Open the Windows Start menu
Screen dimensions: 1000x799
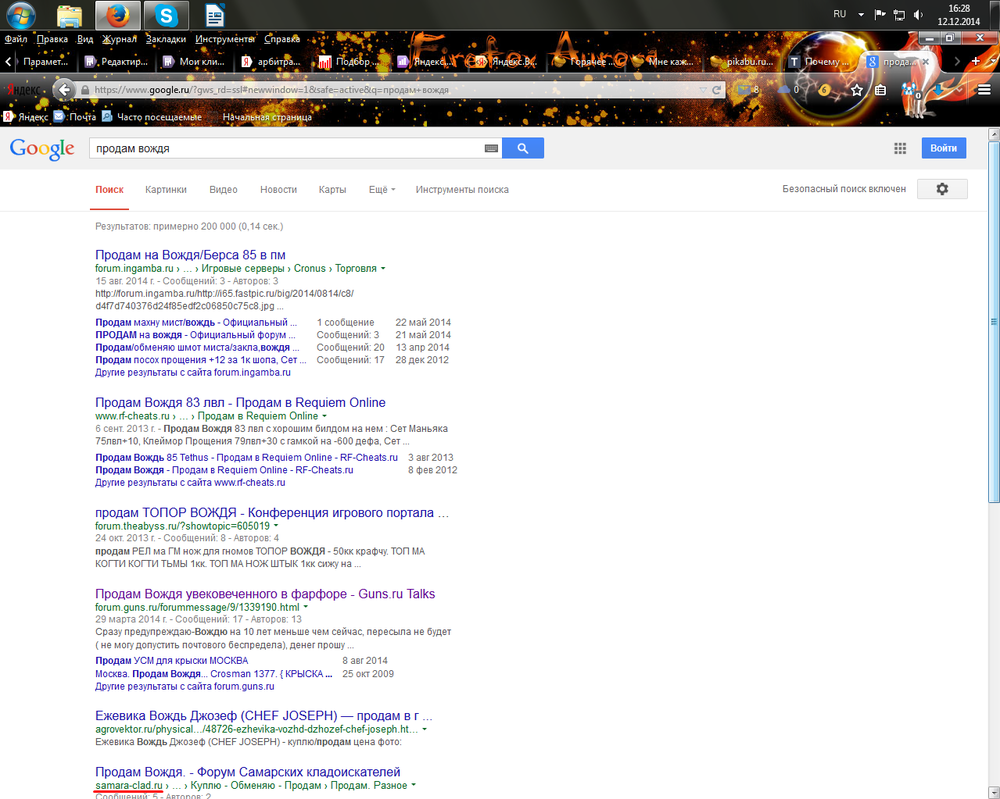click(x=20, y=15)
